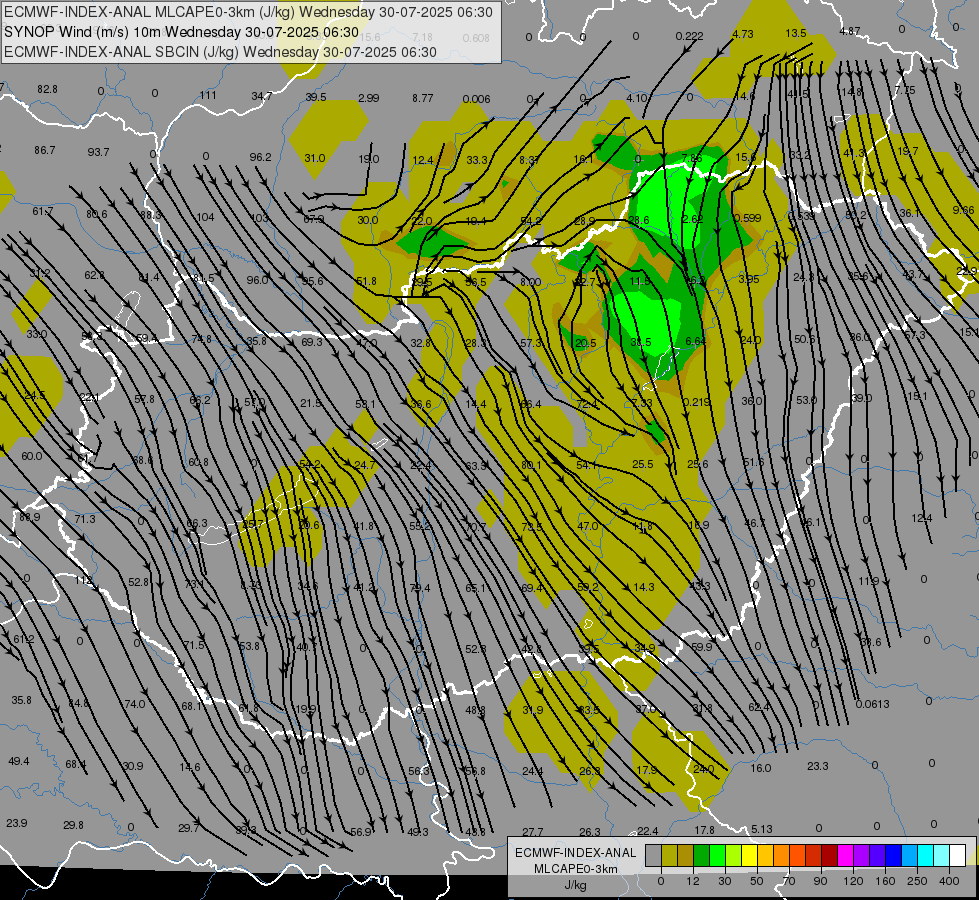This screenshot has width=979, height=900.
Task: Click the light blue legend swatch
Action: [910, 856]
